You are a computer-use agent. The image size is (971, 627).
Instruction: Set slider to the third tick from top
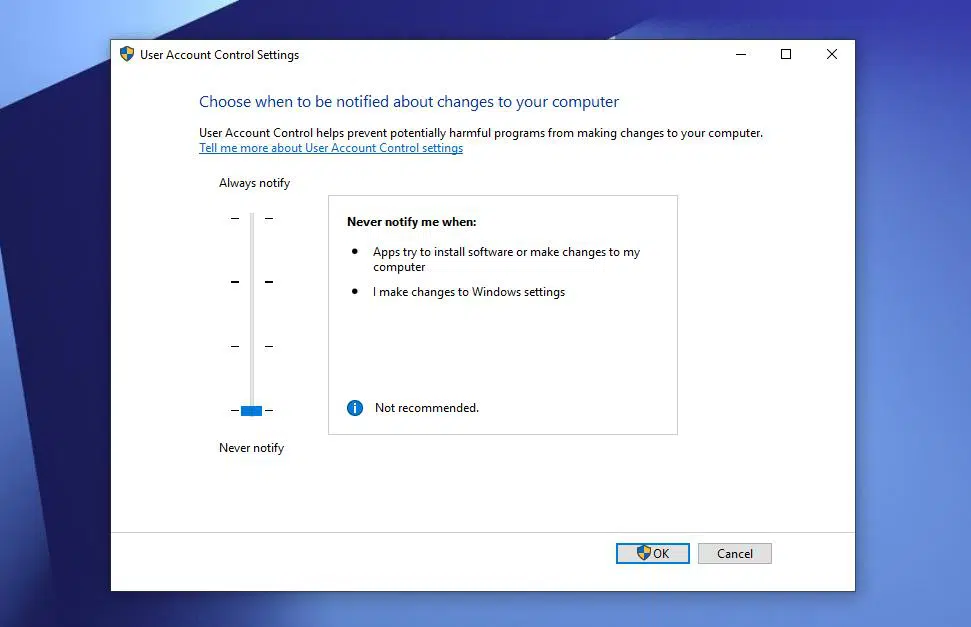tap(252, 346)
